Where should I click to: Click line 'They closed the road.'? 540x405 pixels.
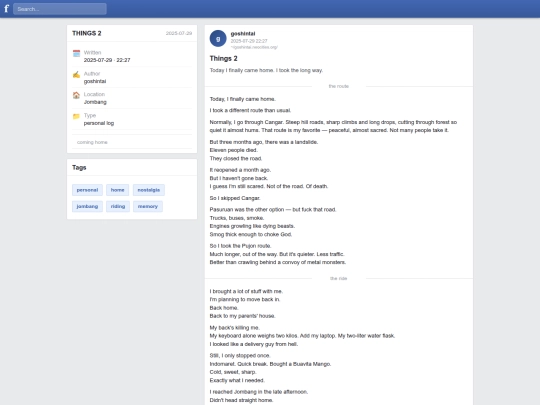point(236,158)
